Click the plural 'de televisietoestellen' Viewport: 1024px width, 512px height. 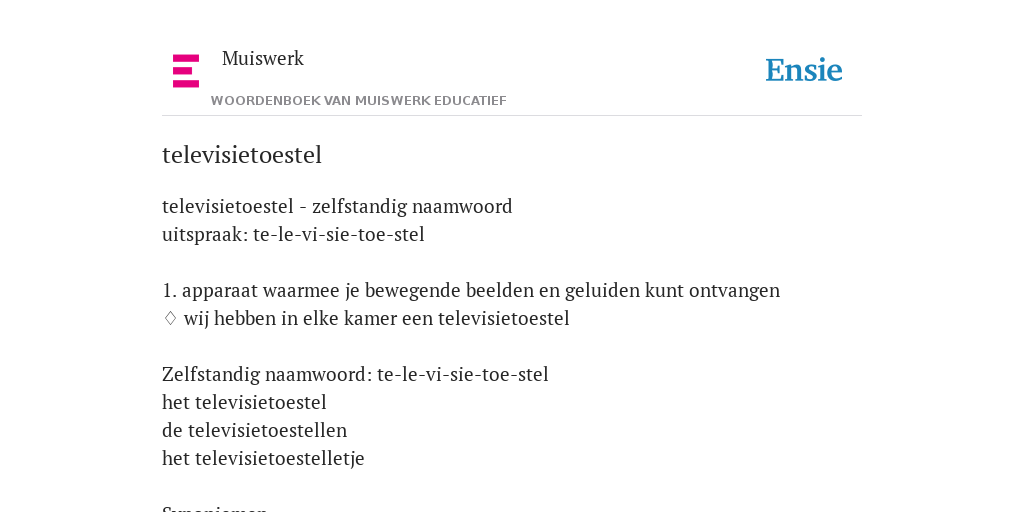click(x=255, y=430)
